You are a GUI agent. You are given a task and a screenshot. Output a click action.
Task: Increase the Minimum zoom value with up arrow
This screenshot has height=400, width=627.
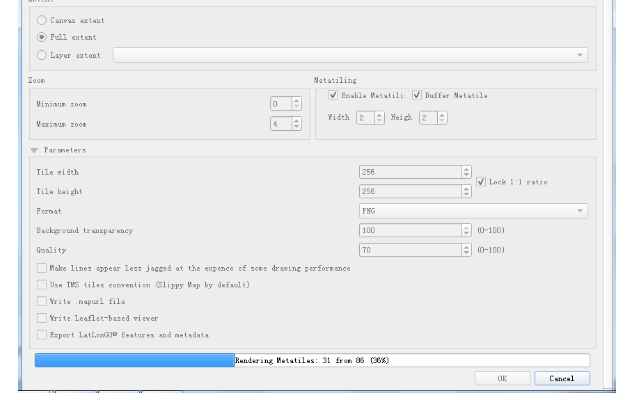pos(296,100)
